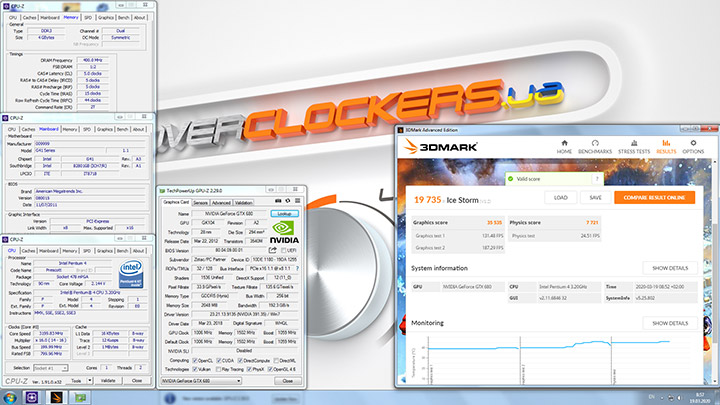Open BENCHMARKS in 3DMark navigation
Screen dimensions: 720x405
[x=595, y=147]
